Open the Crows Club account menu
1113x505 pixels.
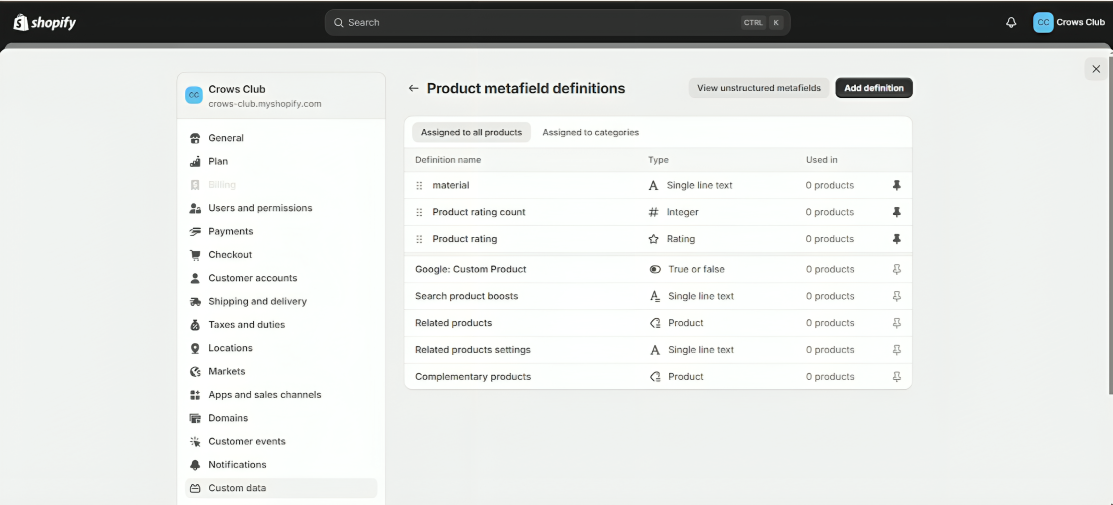click(1069, 23)
